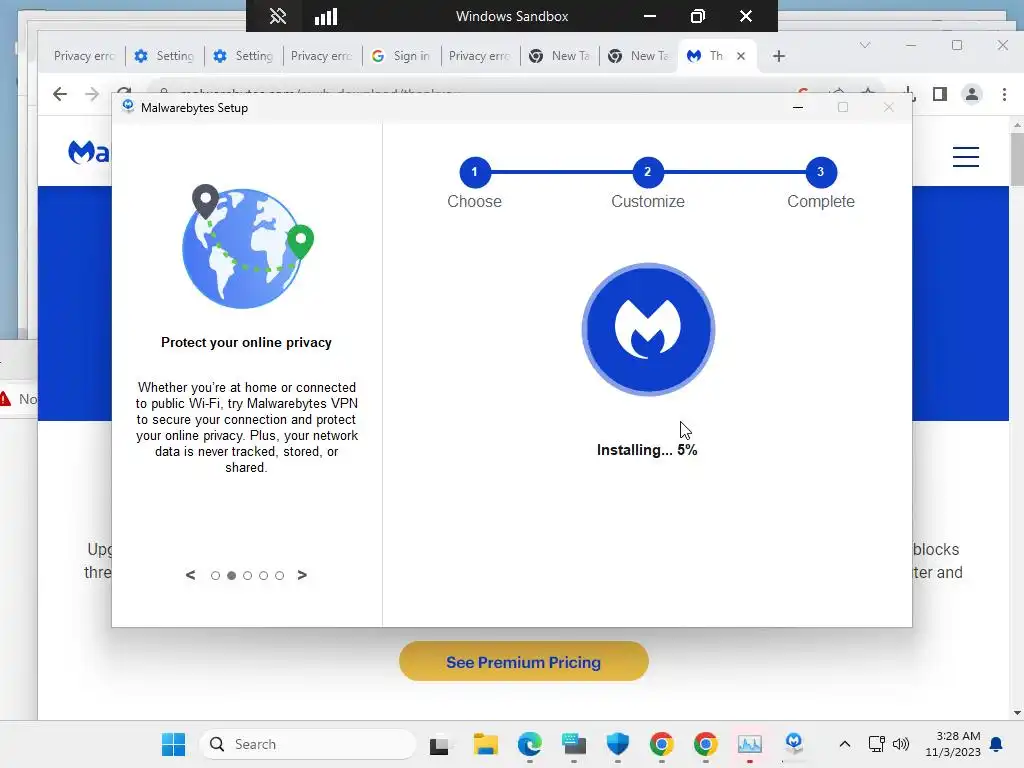Minimize the Malwarebytes Setup window
Image resolution: width=1024 pixels, height=768 pixels.
click(797, 107)
